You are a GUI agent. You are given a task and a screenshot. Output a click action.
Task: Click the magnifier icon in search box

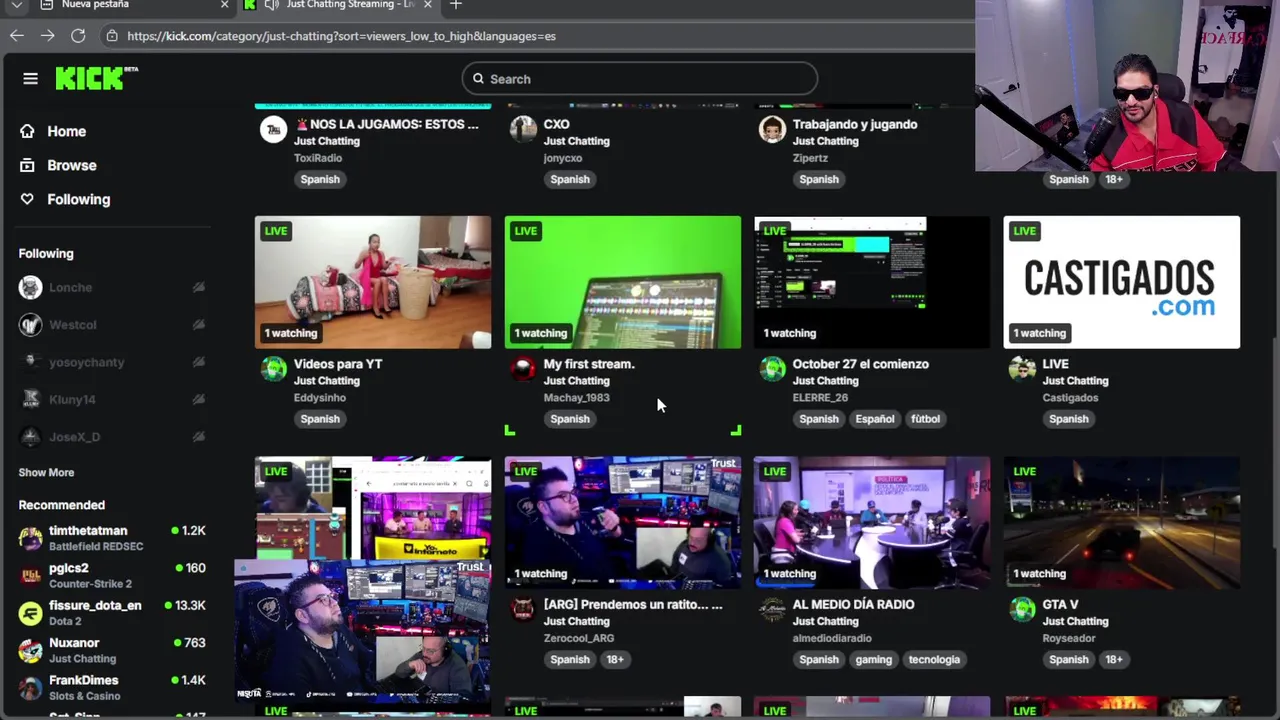click(x=478, y=79)
